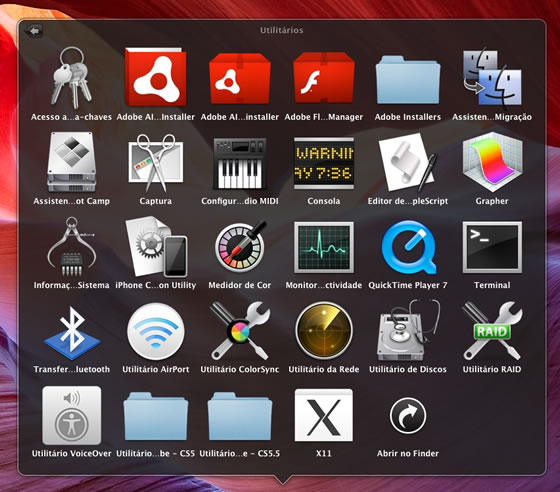Open the Terminal app icon
Viewport: 560px width, 492px height.
(492, 247)
